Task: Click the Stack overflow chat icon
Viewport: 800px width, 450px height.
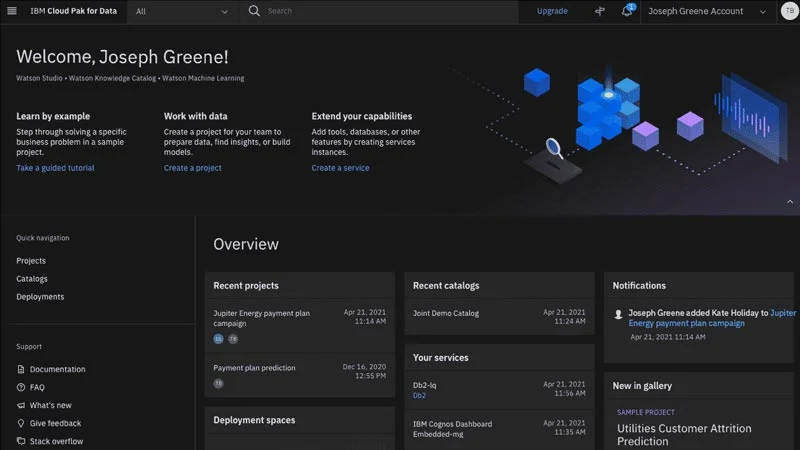Action: coord(21,441)
